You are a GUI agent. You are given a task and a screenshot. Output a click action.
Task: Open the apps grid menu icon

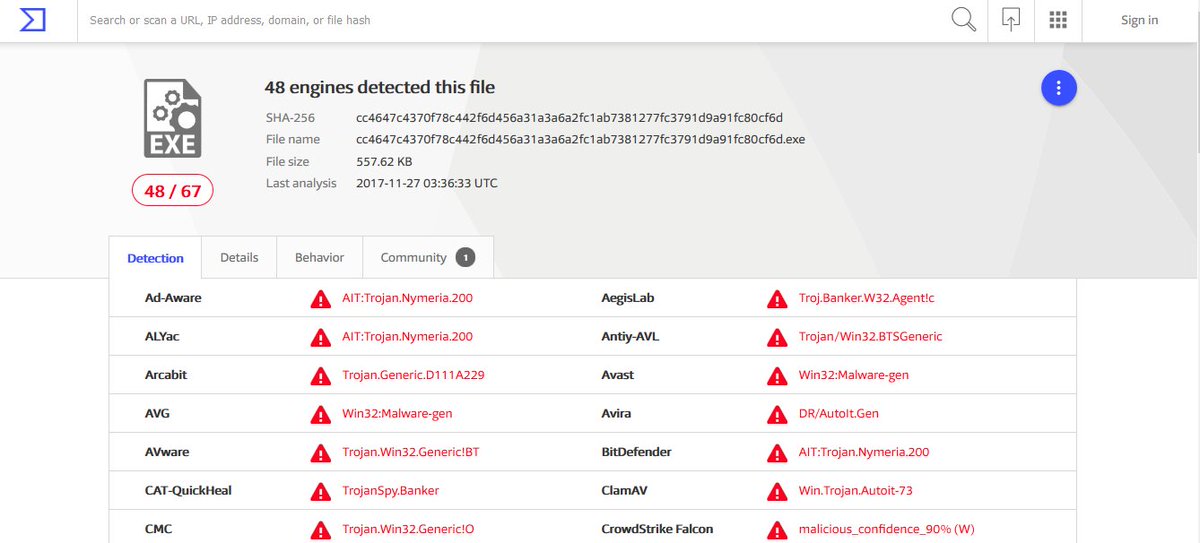[x=1058, y=20]
